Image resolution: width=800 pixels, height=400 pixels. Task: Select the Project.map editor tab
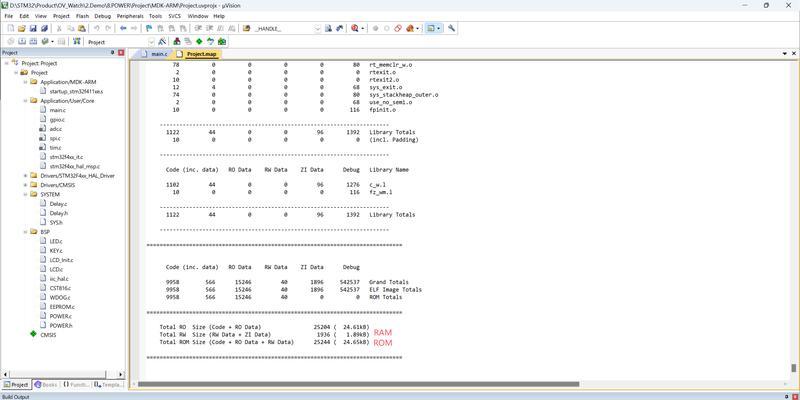[198, 54]
